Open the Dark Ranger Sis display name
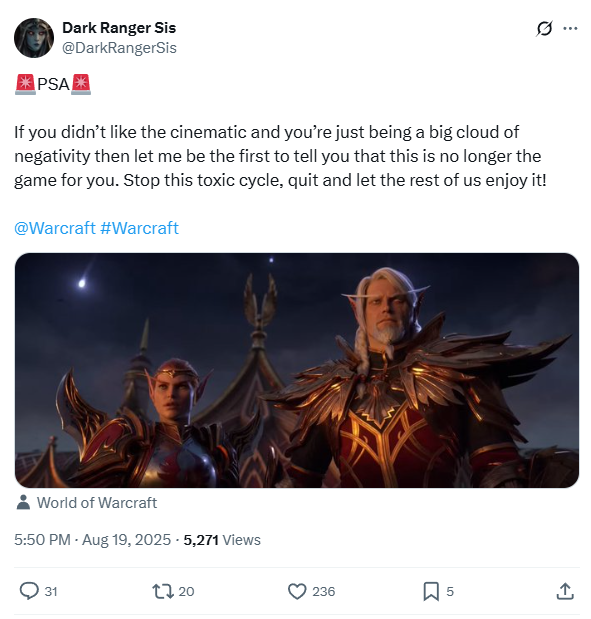This screenshot has height=619, width=591. click(119, 28)
